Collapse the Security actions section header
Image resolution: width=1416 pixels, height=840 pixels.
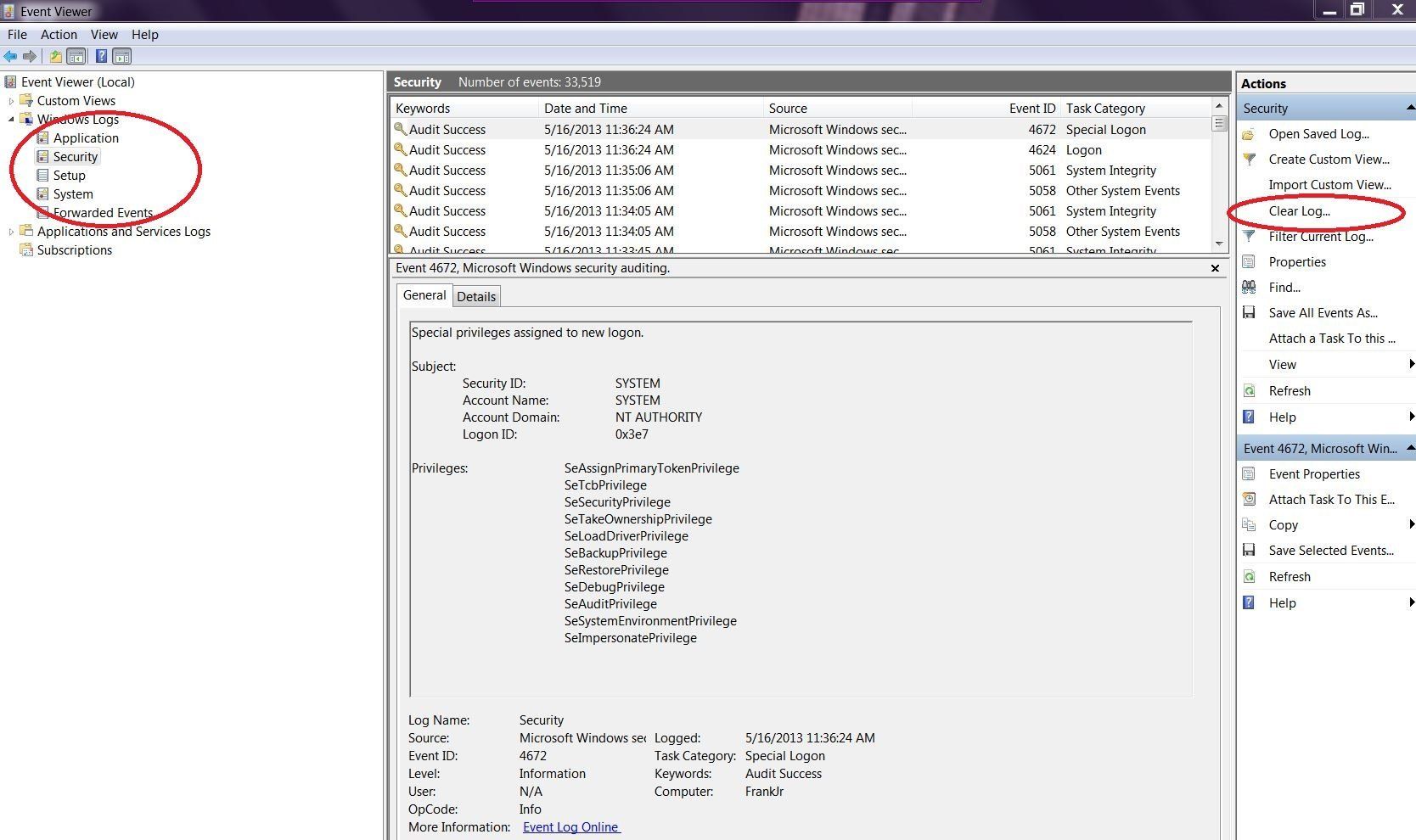point(1410,108)
